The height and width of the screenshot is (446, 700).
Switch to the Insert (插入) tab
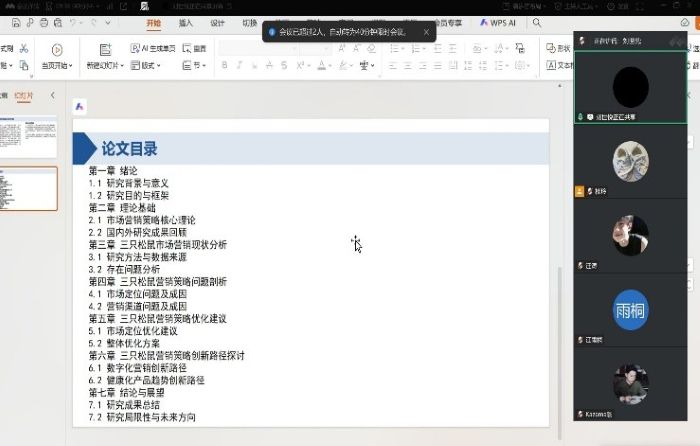tap(186, 22)
